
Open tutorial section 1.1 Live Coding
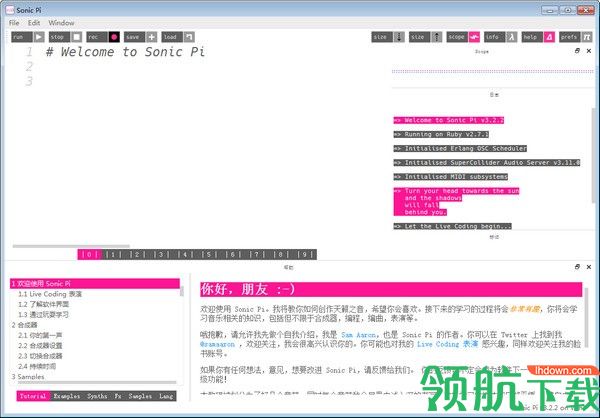coord(50,294)
